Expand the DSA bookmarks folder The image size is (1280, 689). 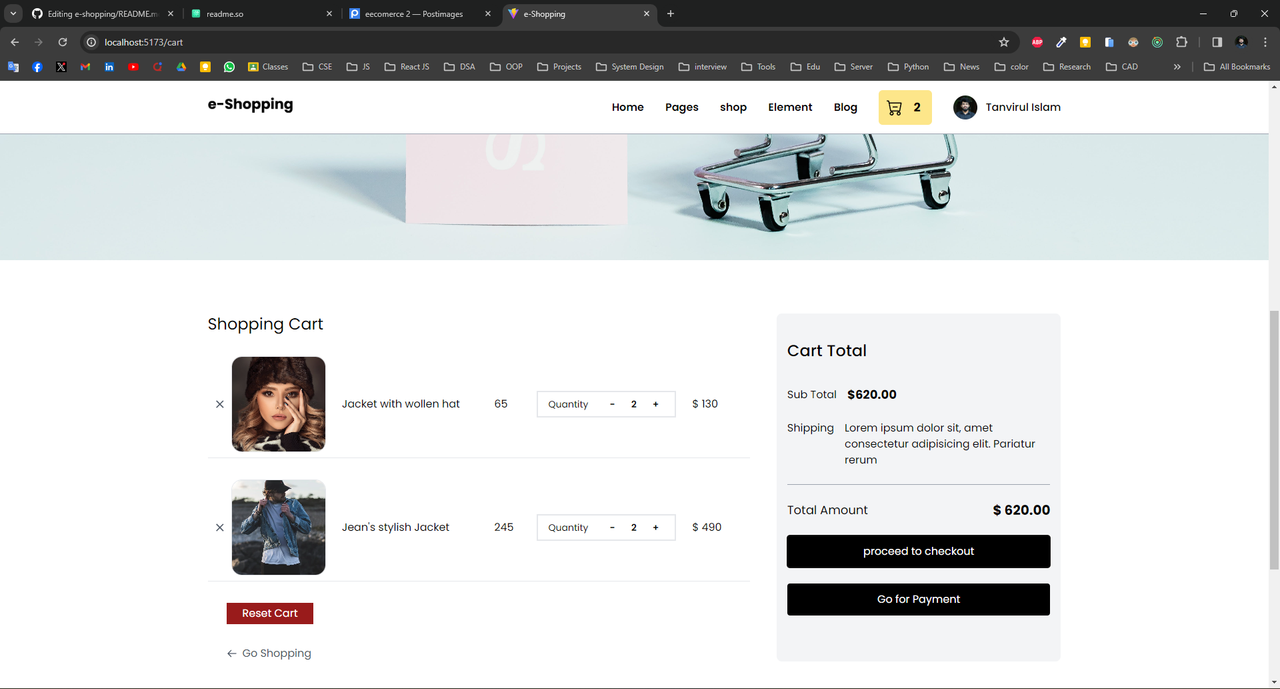[x=459, y=67]
